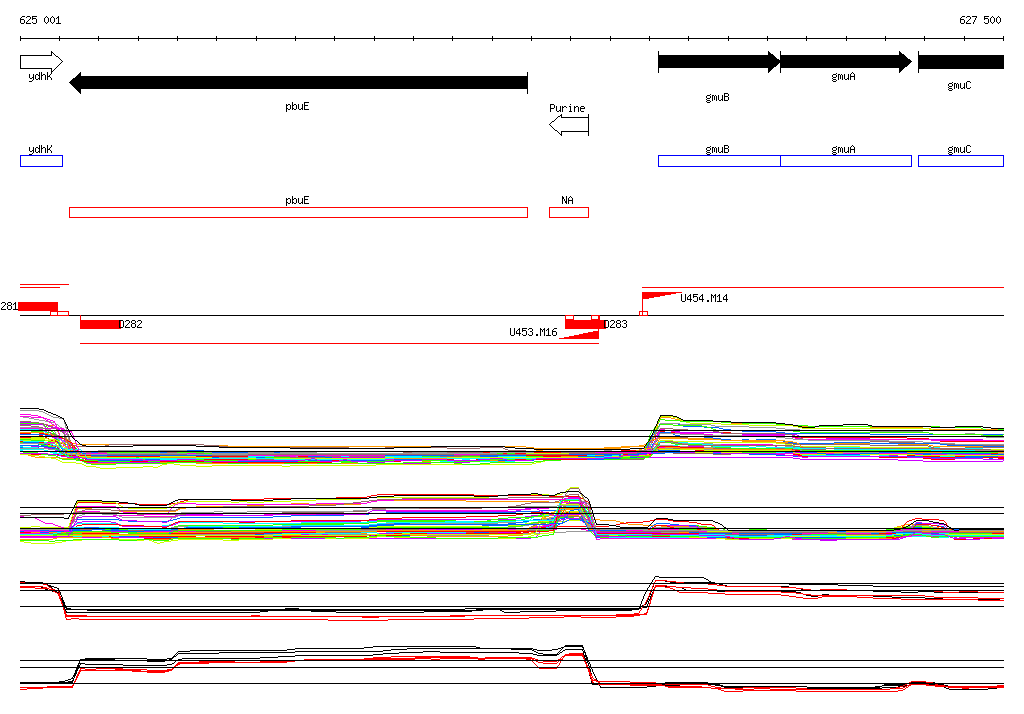This screenshot has height=714, width=1024.
Task: Click the pbuE label under black arrow
Action: click(297, 106)
